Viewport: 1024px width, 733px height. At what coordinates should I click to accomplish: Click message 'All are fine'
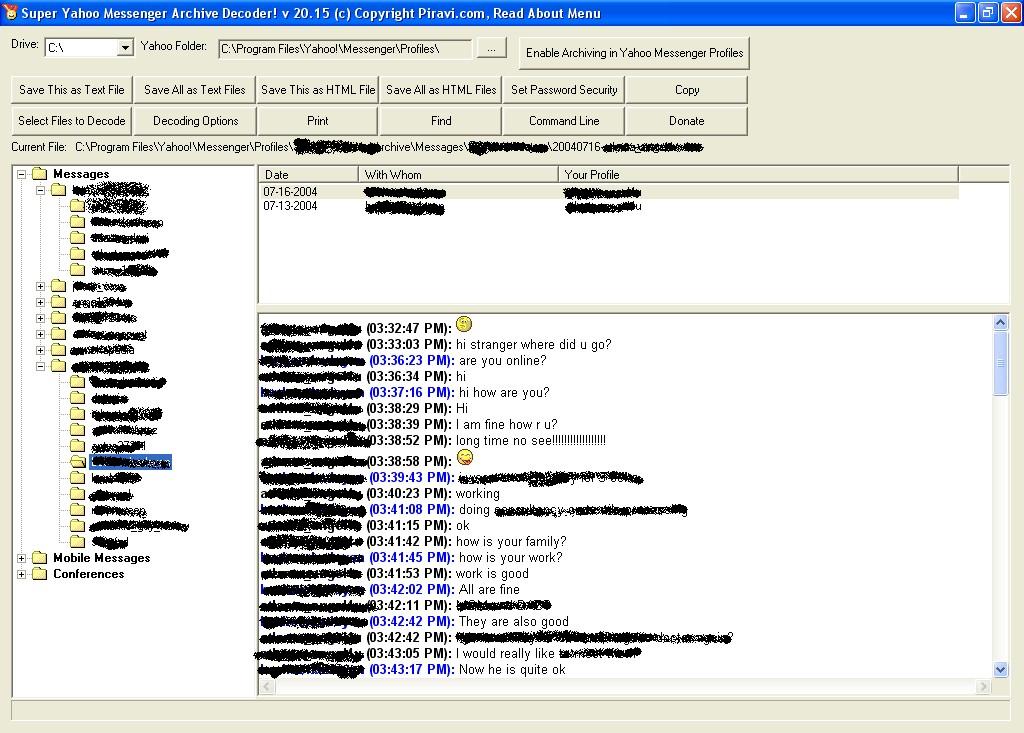(489, 589)
